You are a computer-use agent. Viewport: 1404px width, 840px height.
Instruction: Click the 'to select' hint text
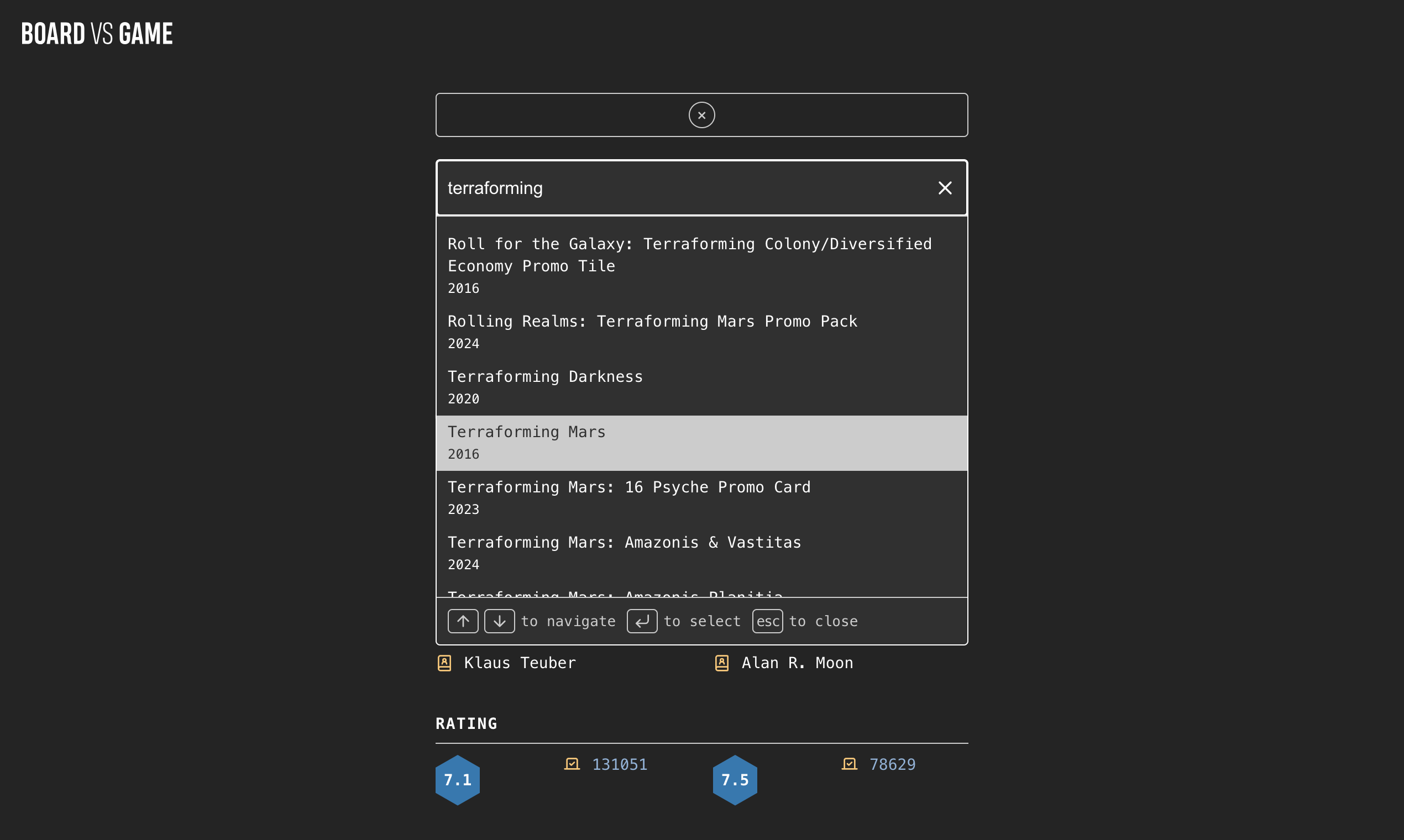pos(702,622)
